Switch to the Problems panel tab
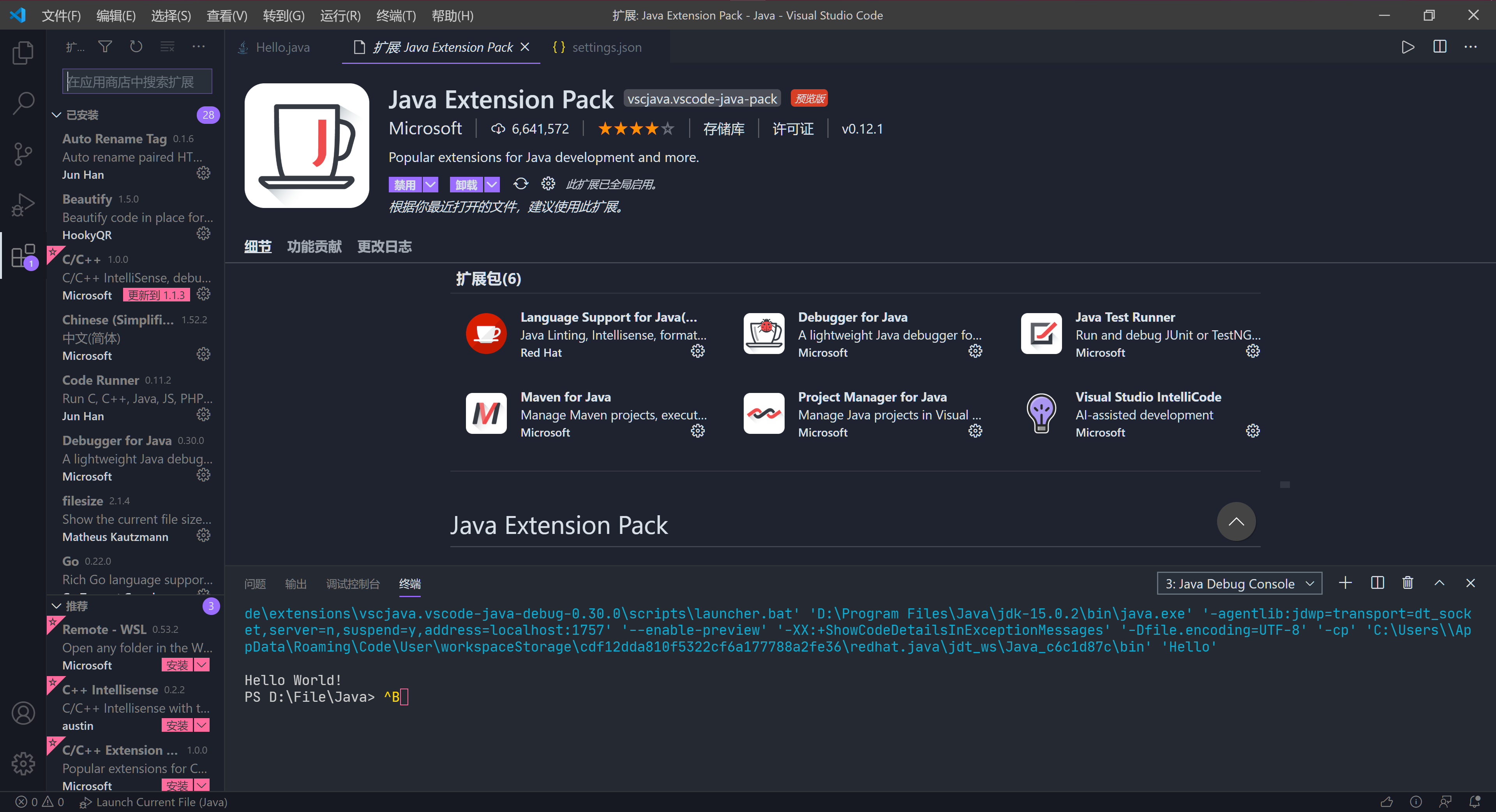Viewport: 1496px width, 812px height. pyautogui.click(x=255, y=584)
